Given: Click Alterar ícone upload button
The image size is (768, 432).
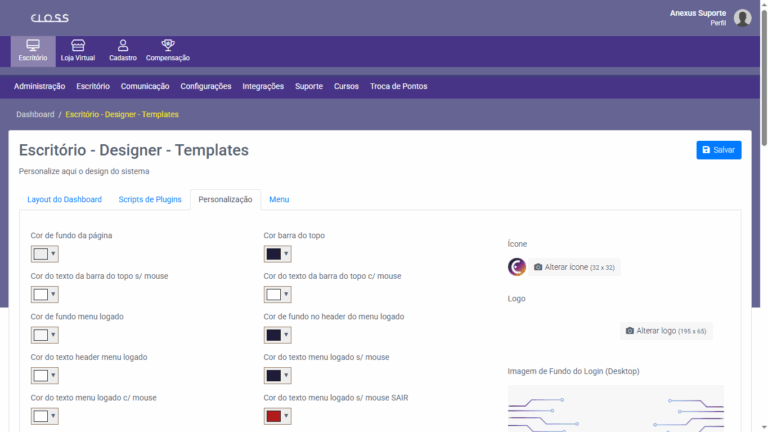Looking at the screenshot, I should tap(575, 267).
